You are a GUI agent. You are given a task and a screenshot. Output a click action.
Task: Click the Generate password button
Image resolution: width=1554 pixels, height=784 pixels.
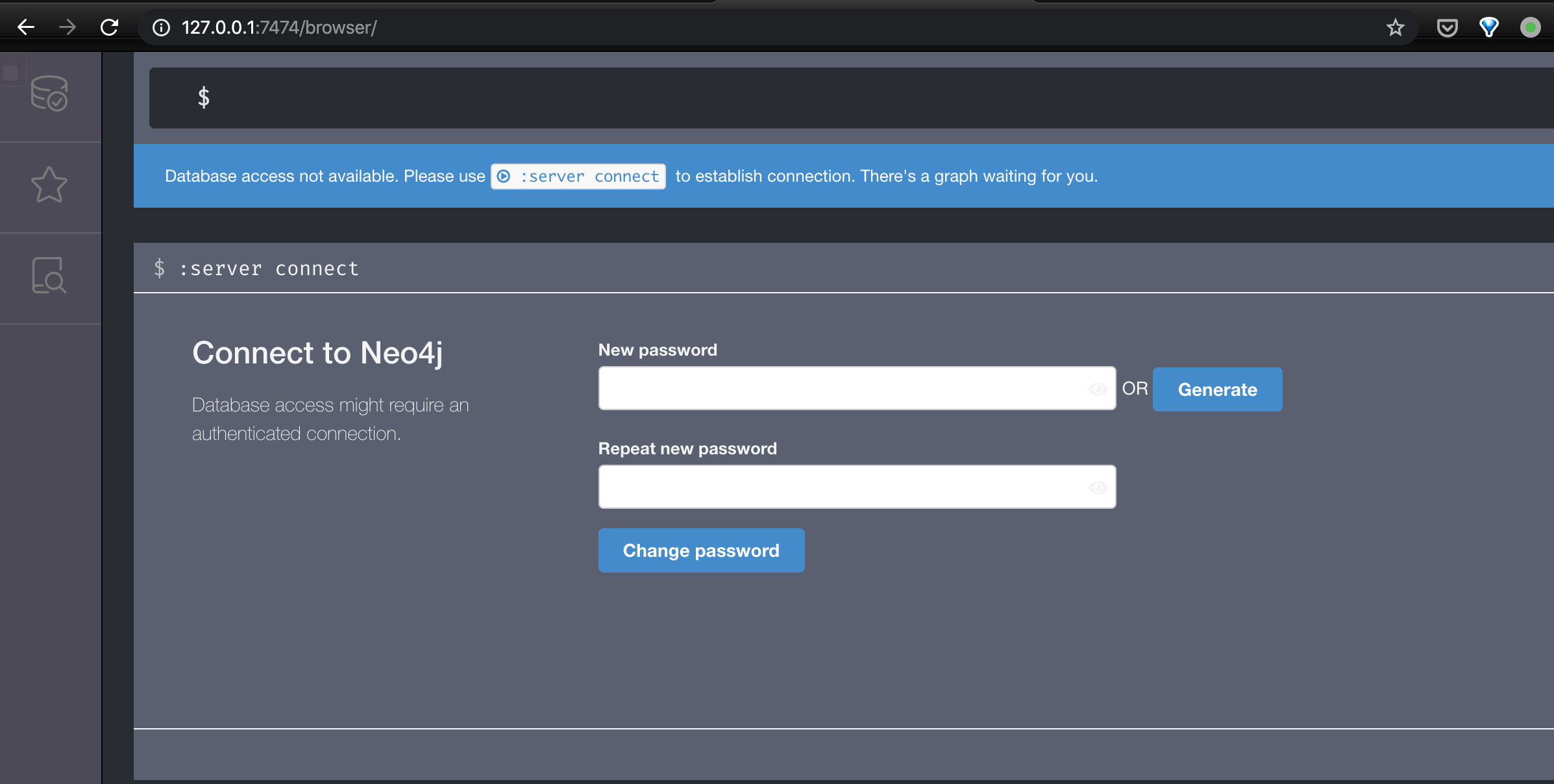point(1217,389)
